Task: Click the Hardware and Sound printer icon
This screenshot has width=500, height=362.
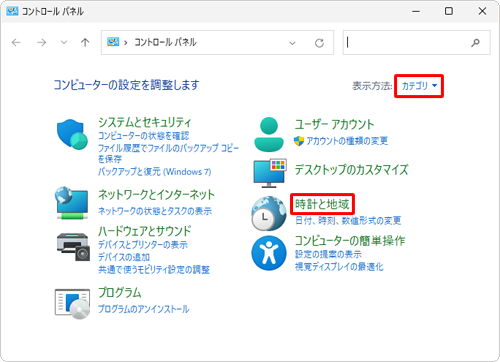Action: 73,247
